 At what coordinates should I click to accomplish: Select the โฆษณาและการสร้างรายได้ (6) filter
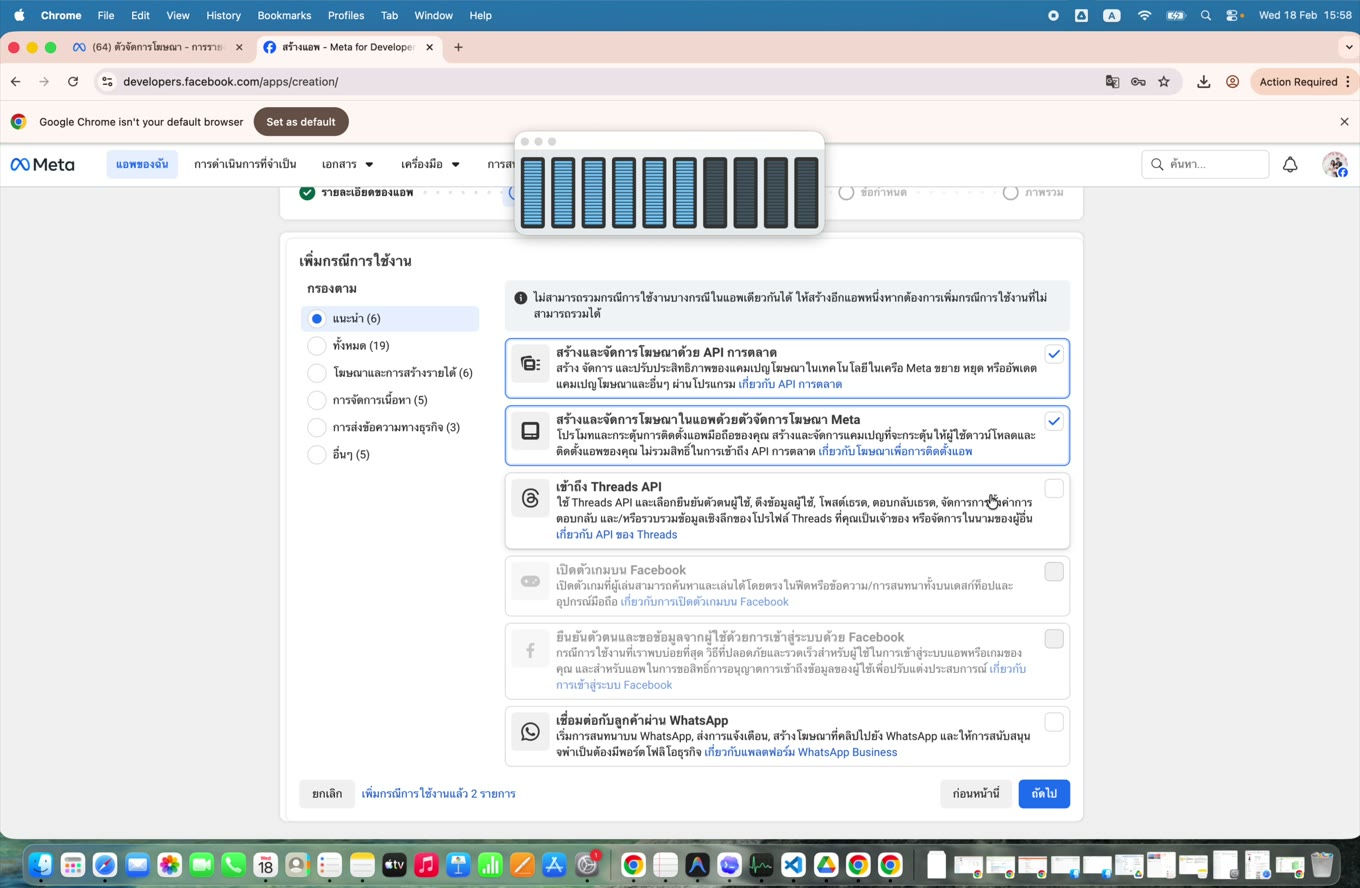316,373
